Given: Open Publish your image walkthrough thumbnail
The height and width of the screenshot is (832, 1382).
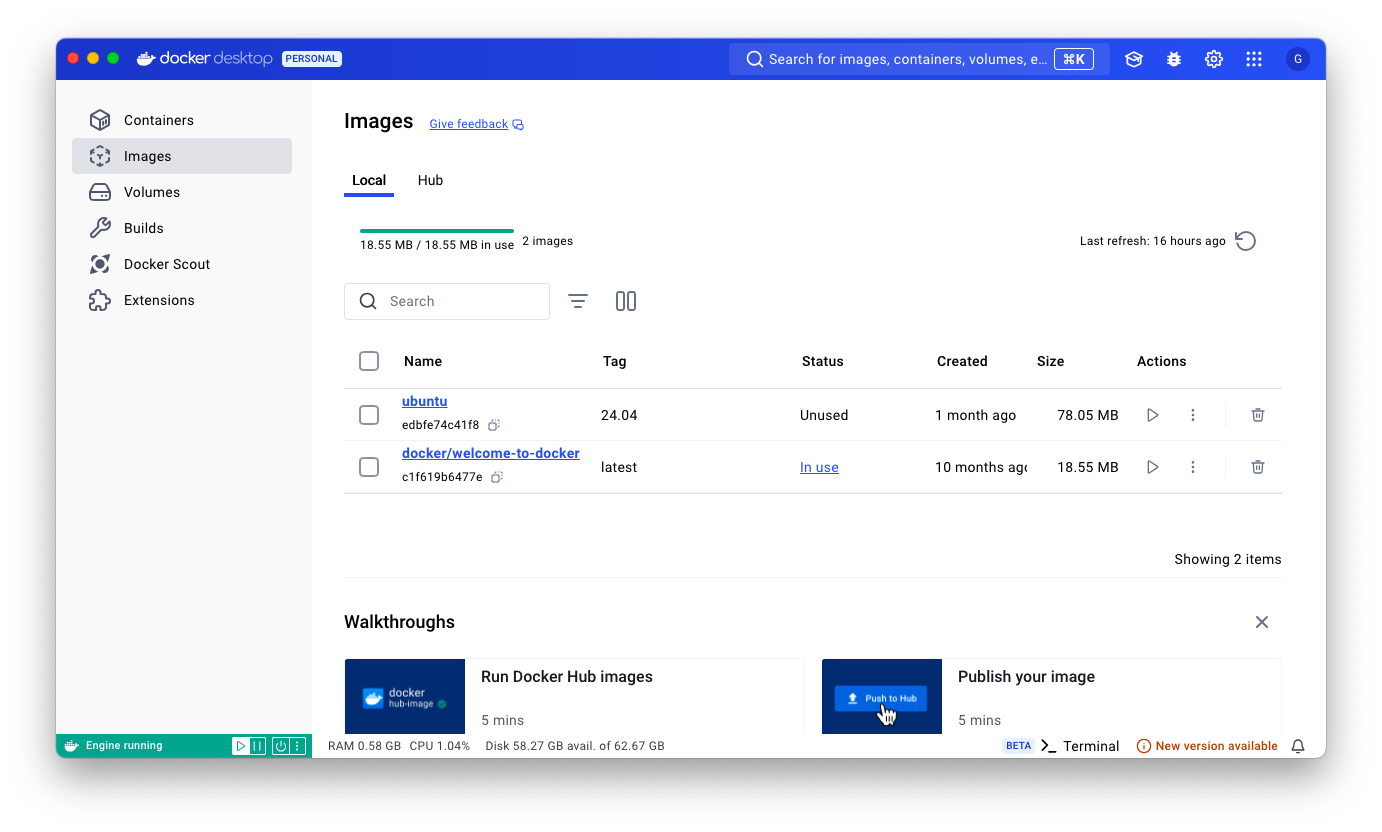Looking at the screenshot, I should coord(882,696).
